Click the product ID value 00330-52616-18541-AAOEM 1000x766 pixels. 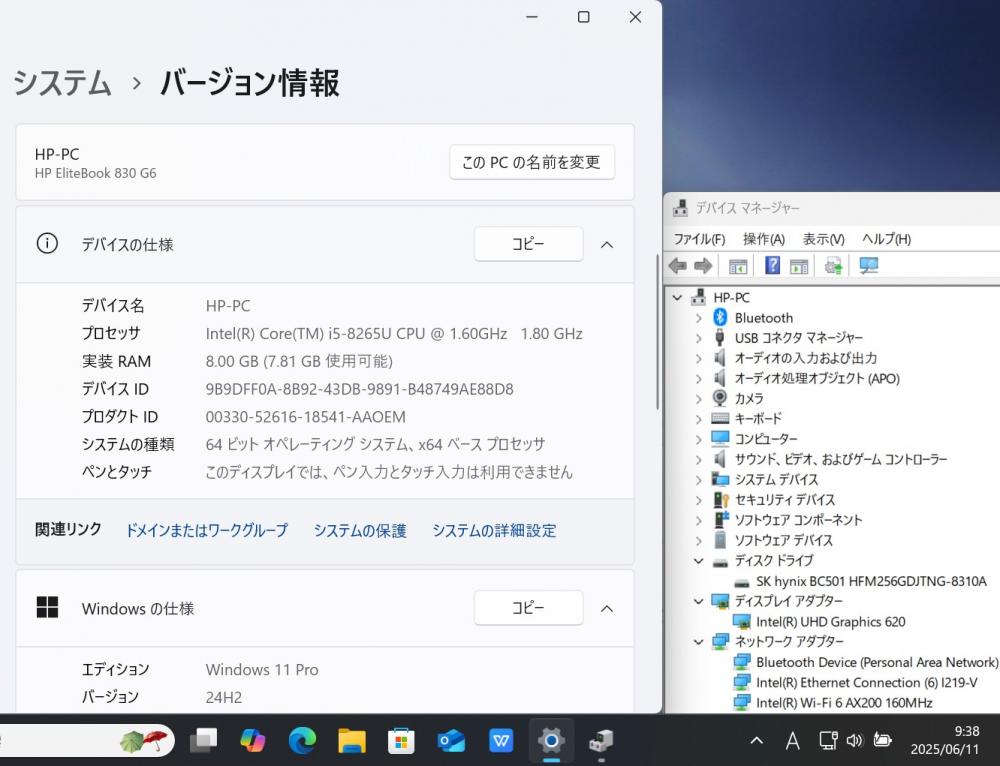click(305, 417)
